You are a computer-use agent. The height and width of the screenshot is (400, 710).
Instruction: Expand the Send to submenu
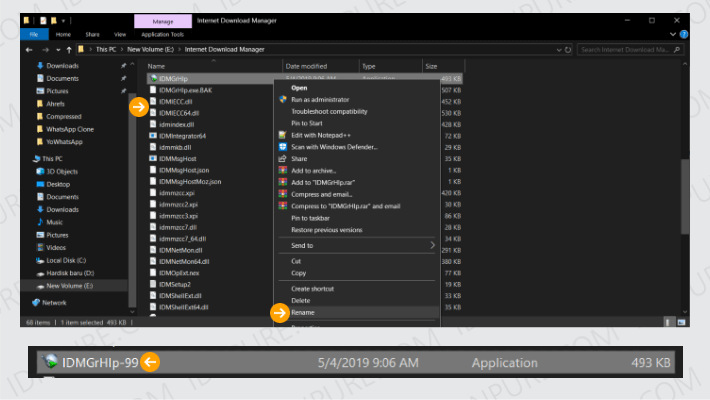pyautogui.click(x=358, y=246)
